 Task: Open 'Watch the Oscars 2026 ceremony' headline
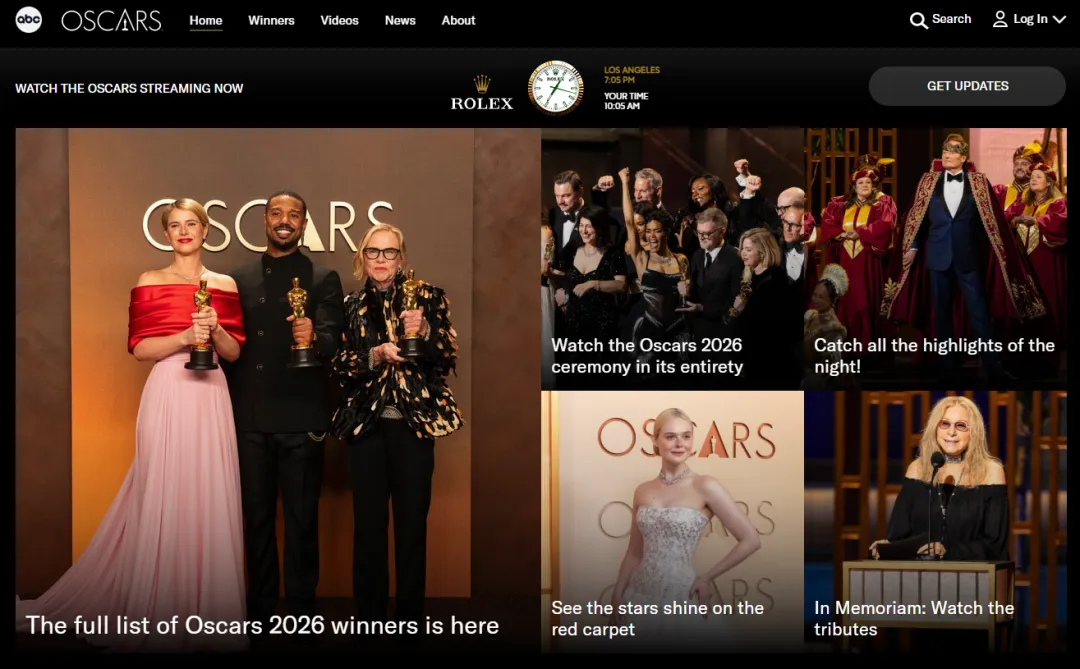point(647,356)
